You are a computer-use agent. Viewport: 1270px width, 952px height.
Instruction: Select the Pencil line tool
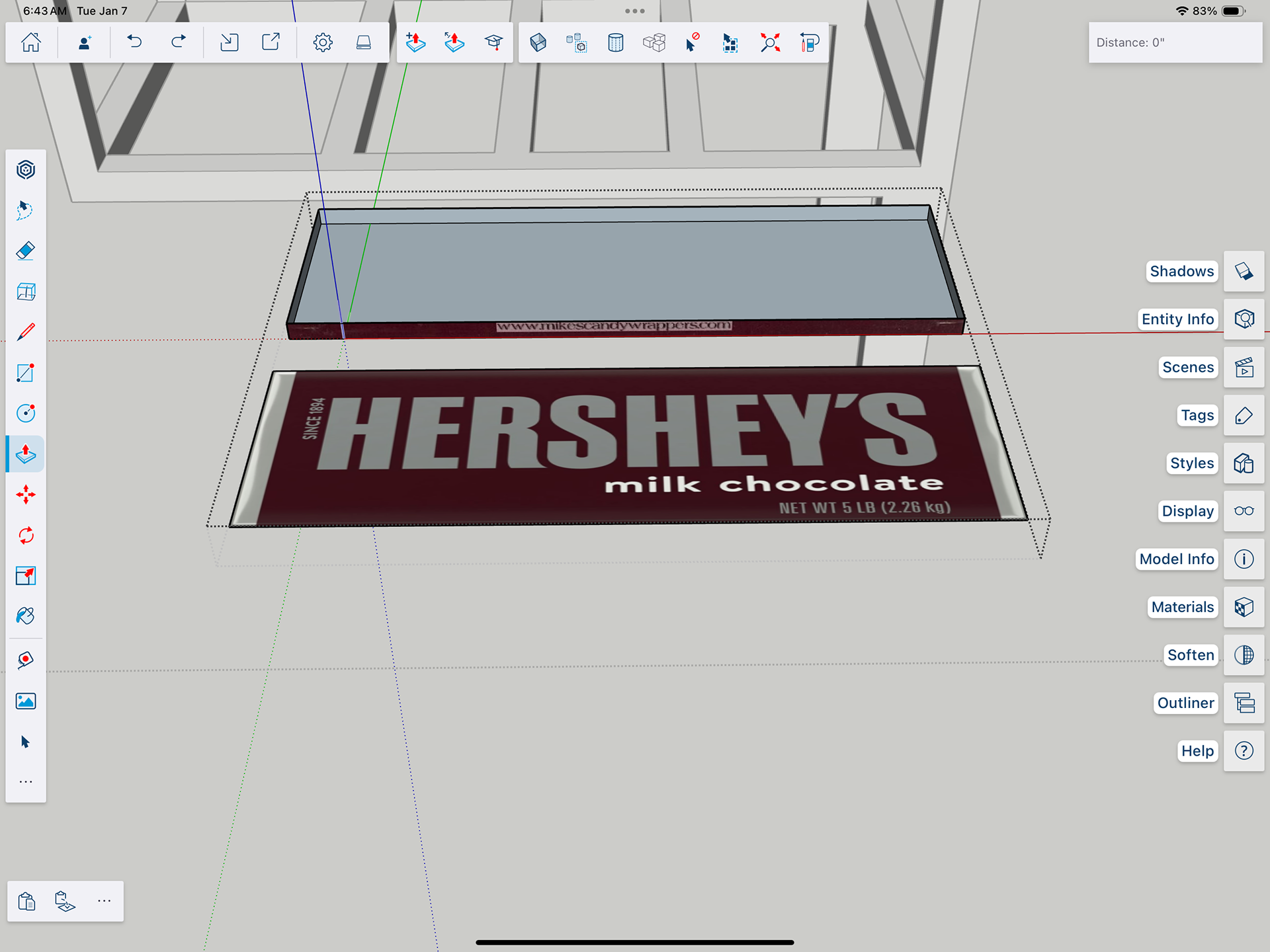tap(26, 332)
